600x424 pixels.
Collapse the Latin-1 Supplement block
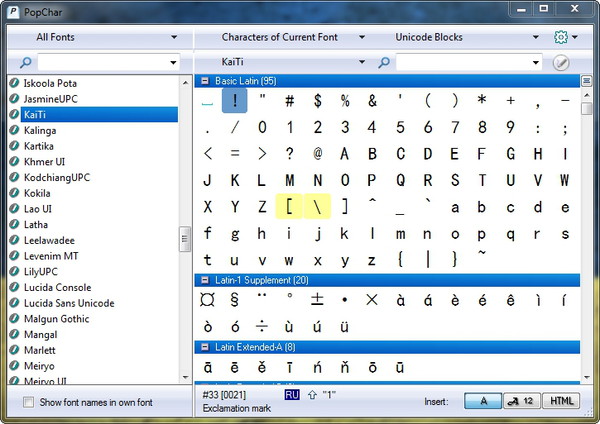[205, 280]
